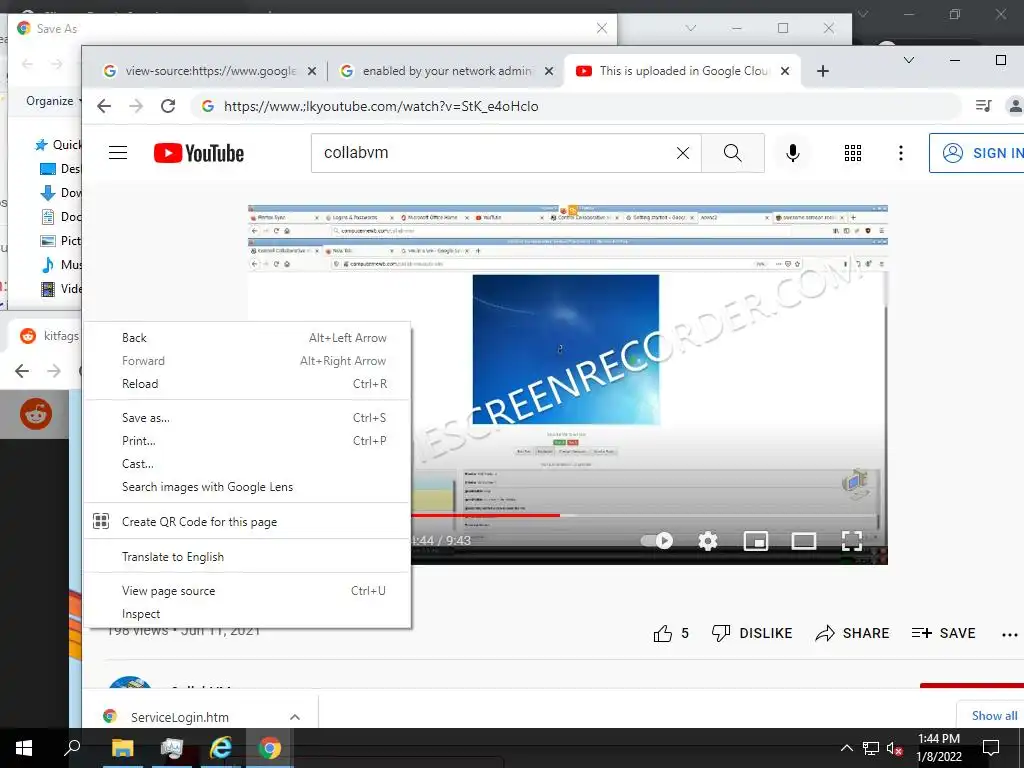Image resolution: width=1024 pixels, height=768 pixels.
Task: Click the YouTube search magnifier button
Action: [x=733, y=153]
